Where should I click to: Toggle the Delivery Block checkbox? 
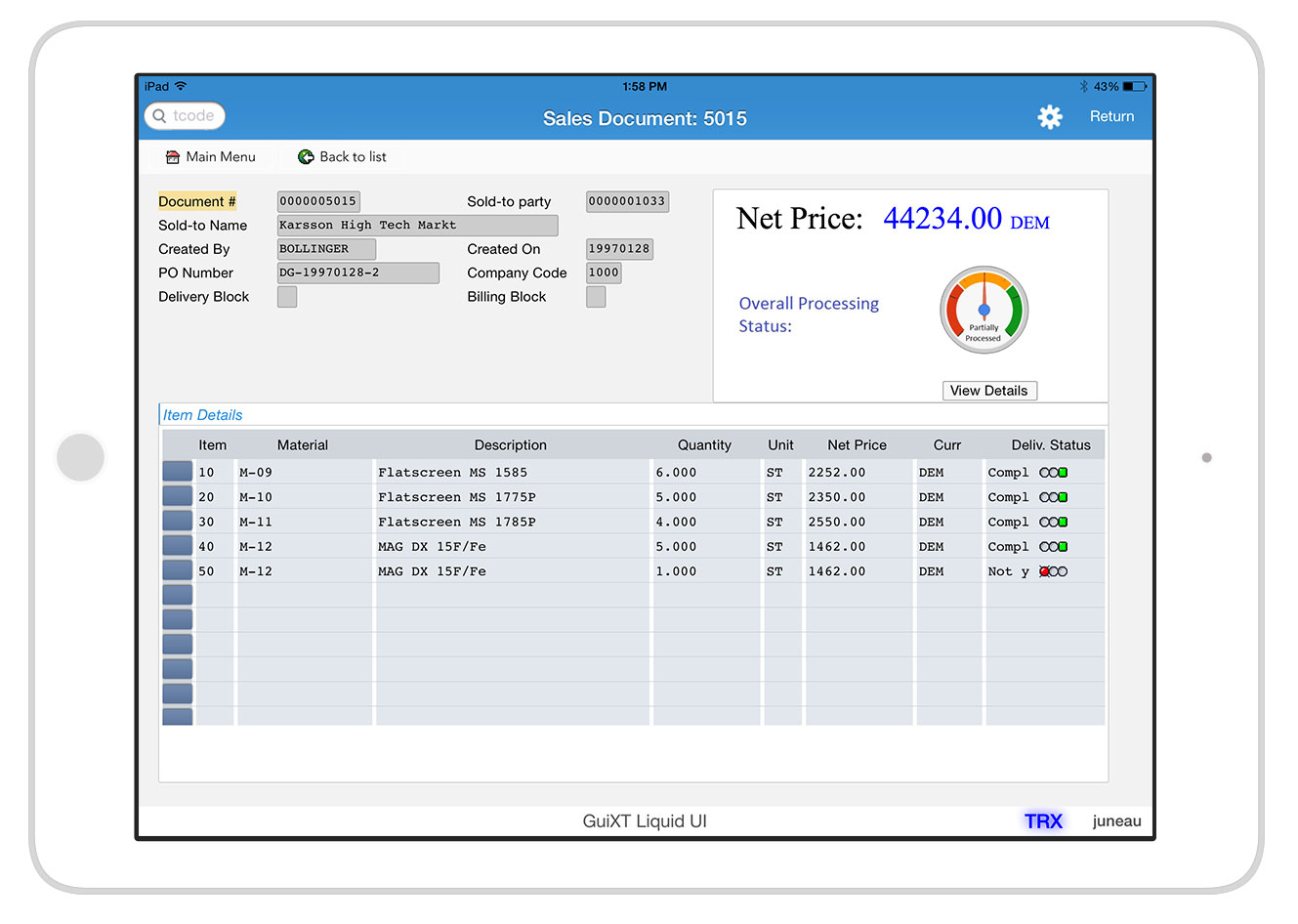287,297
